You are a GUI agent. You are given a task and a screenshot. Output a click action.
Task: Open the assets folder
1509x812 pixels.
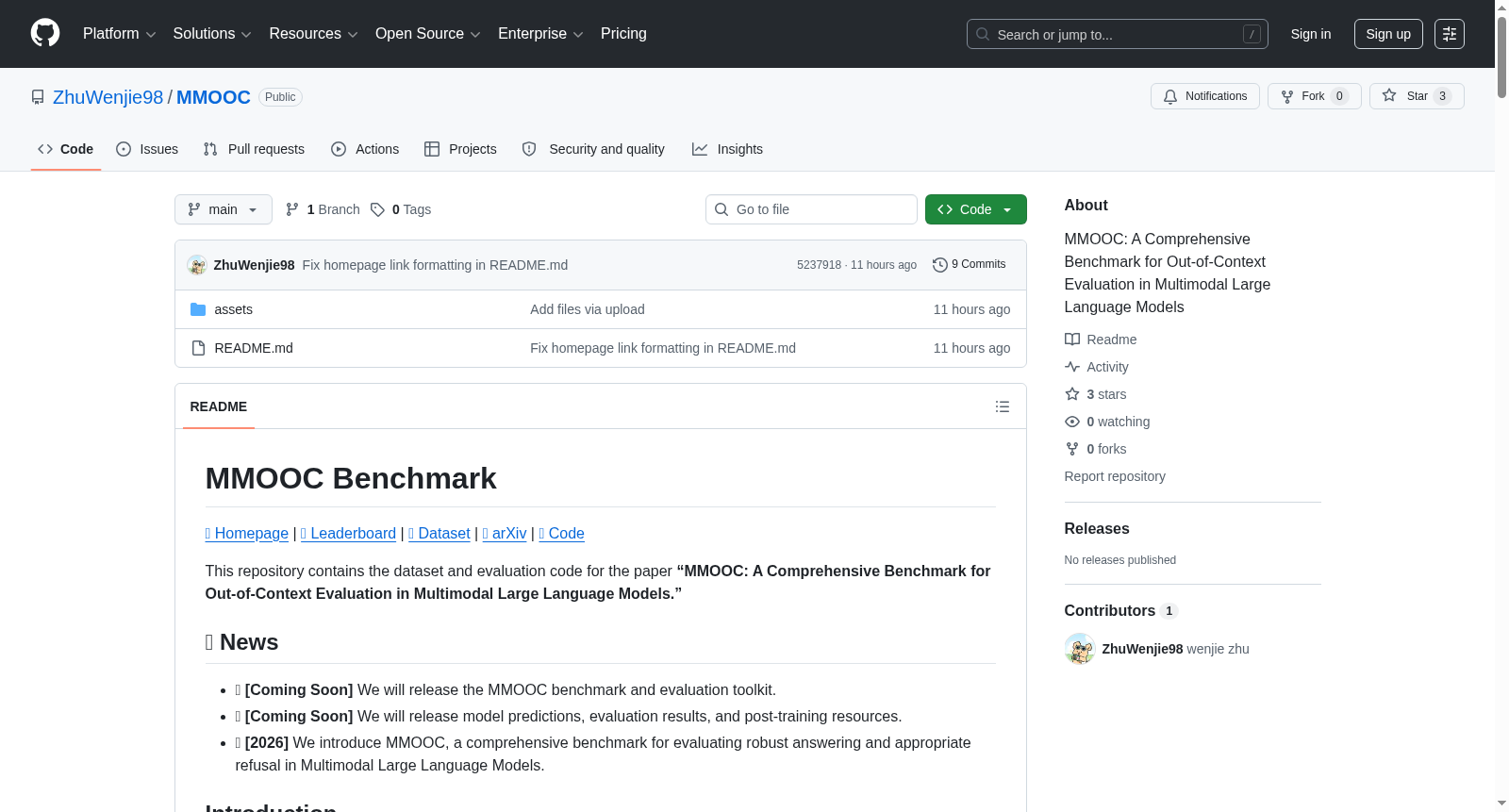tap(233, 309)
